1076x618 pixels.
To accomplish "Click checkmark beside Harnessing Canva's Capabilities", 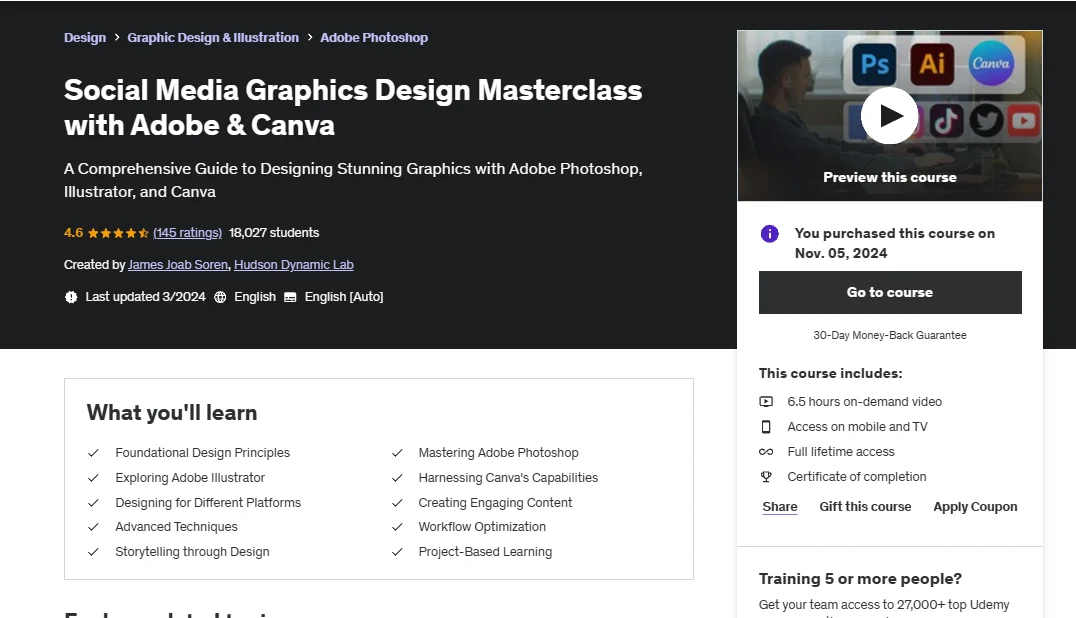I will [x=397, y=478].
